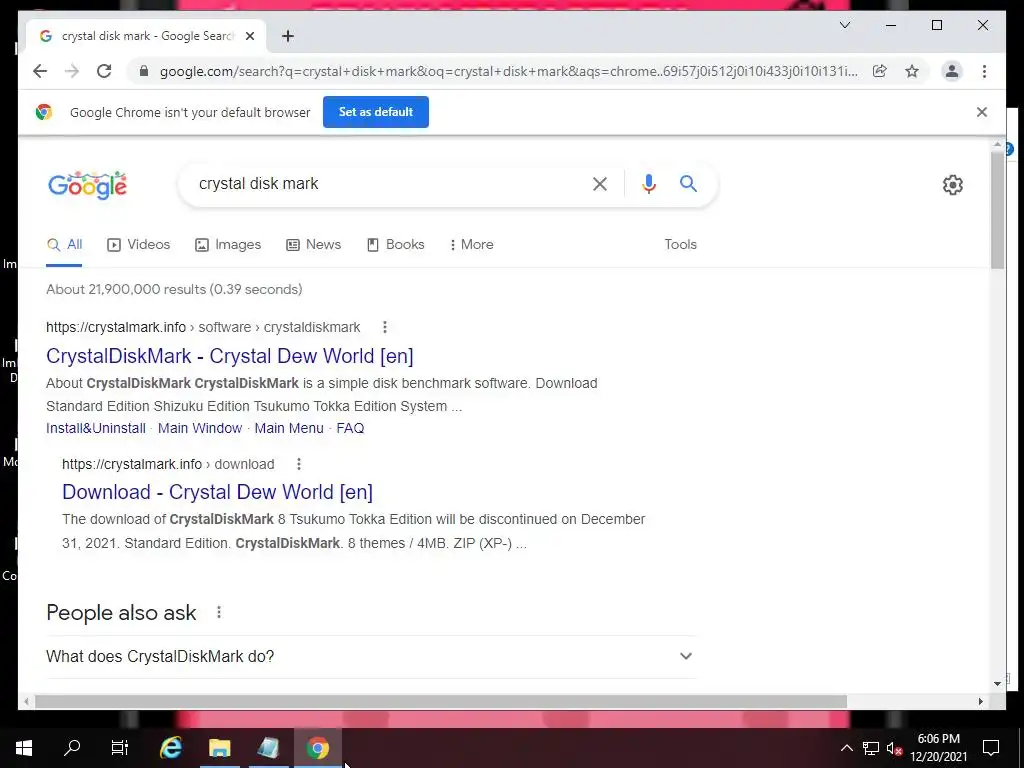Click the muted volume tray icon
The image size is (1024, 768).
click(x=894, y=748)
